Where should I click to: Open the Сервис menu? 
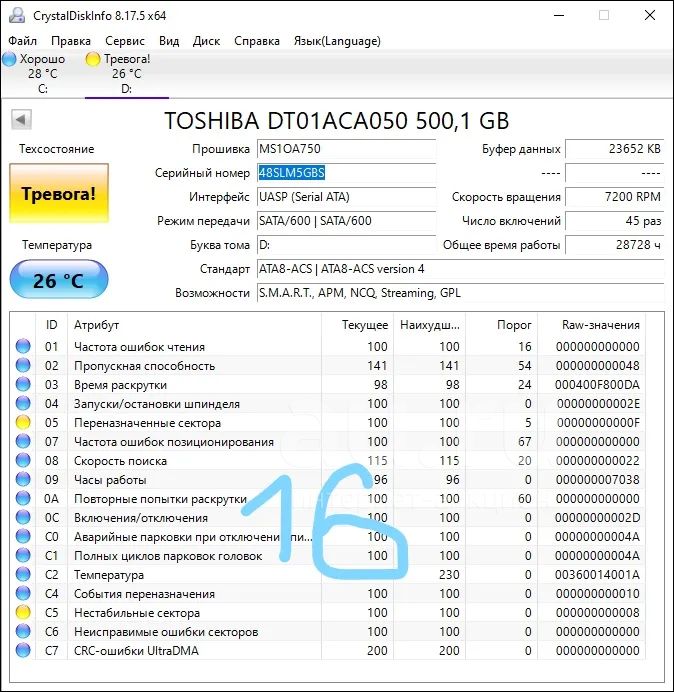(x=125, y=41)
